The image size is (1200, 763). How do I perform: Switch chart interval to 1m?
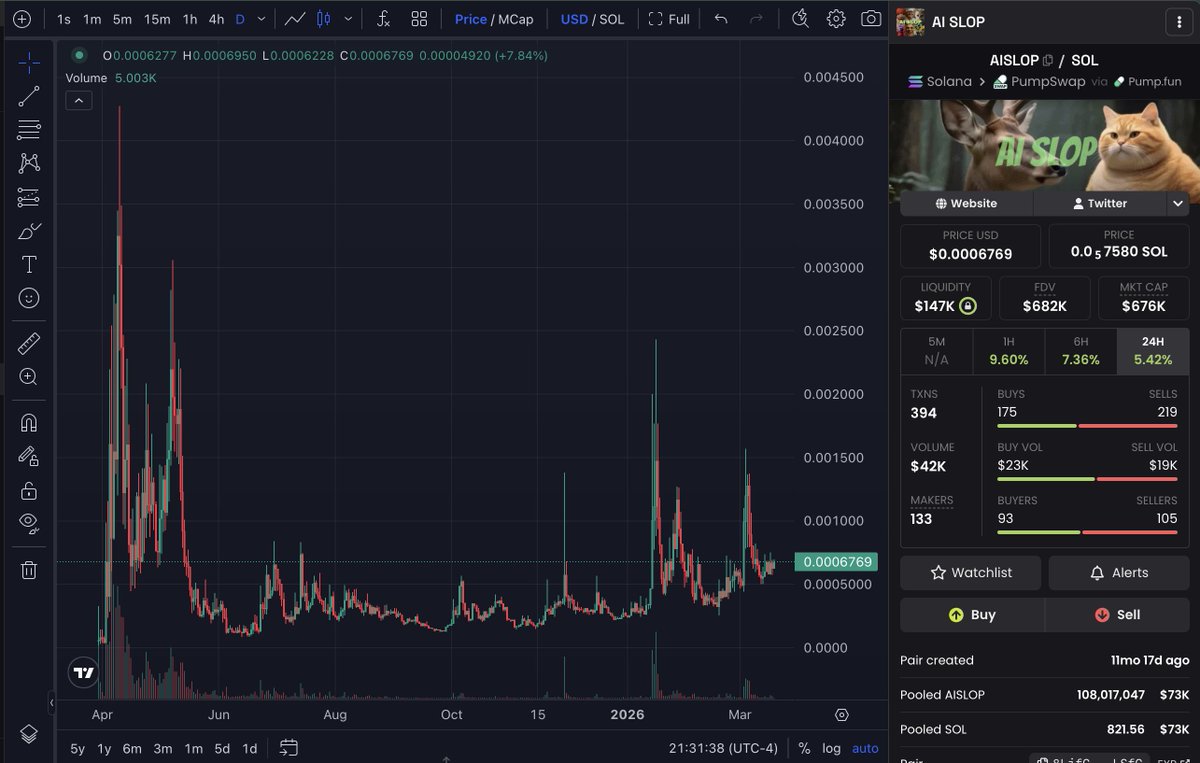(92, 19)
